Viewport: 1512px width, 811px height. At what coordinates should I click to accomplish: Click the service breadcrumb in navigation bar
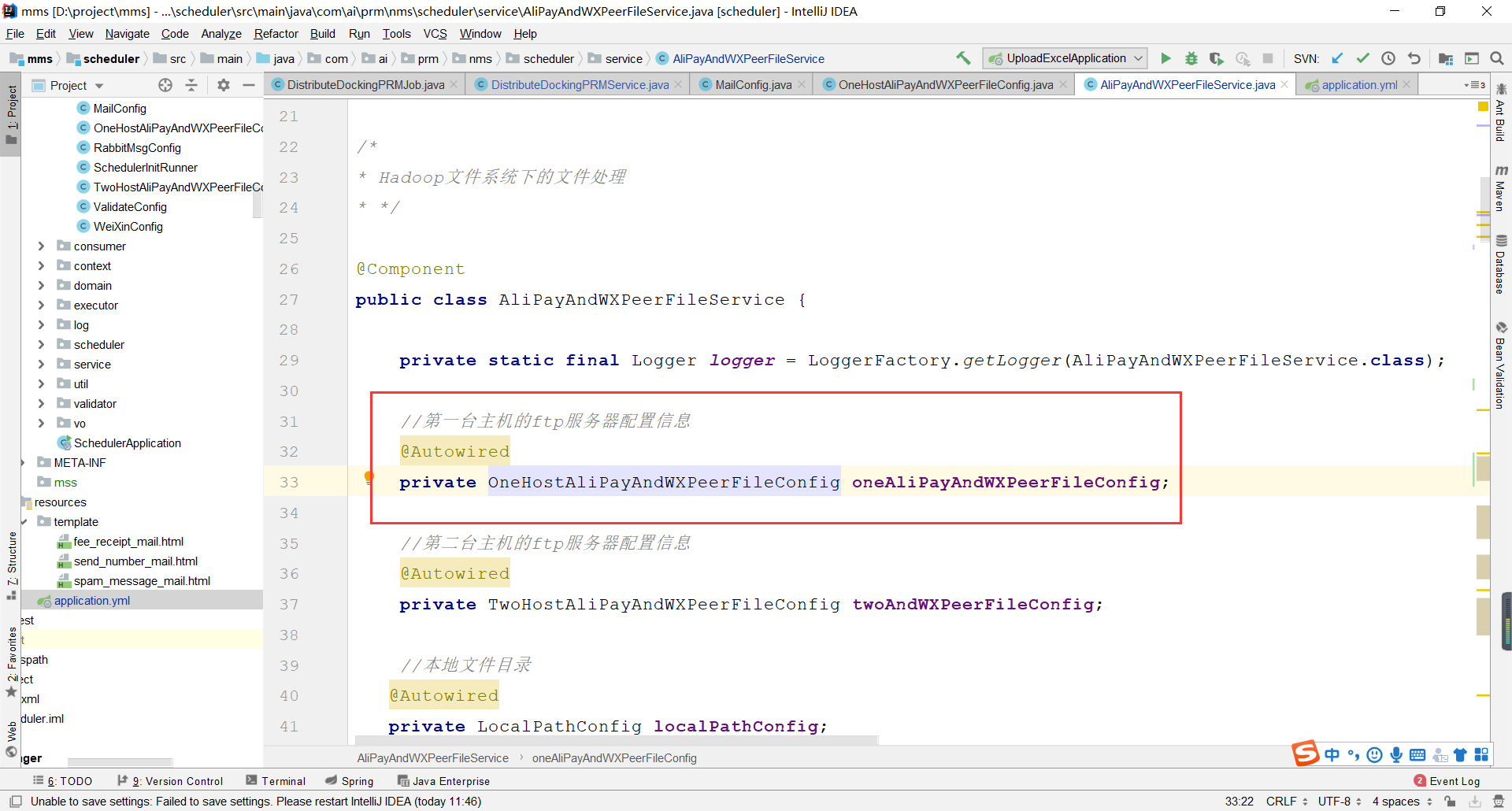(x=616, y=59)
